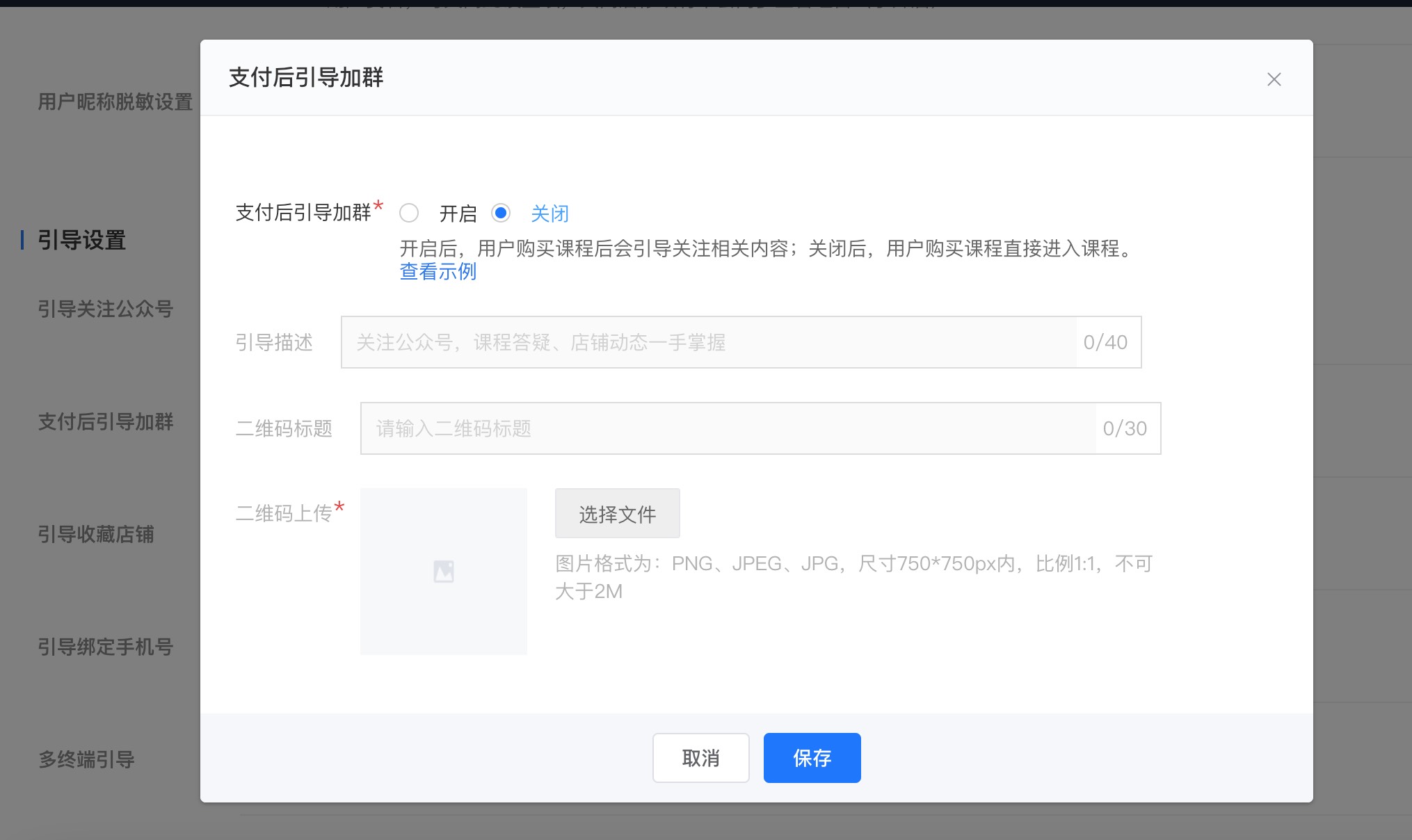Open 用户昵称脱敏设置 in the background sidebar
This screenshot has width=1412, height=840.
coord(115,102)
